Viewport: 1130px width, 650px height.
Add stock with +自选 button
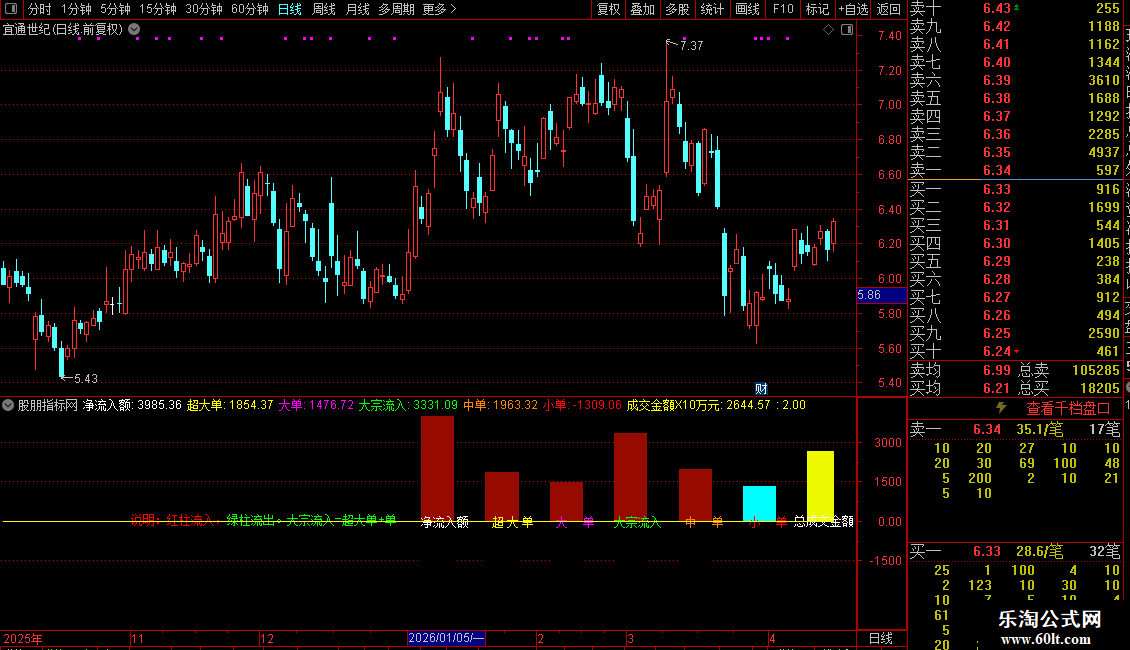tap(853, 9)
